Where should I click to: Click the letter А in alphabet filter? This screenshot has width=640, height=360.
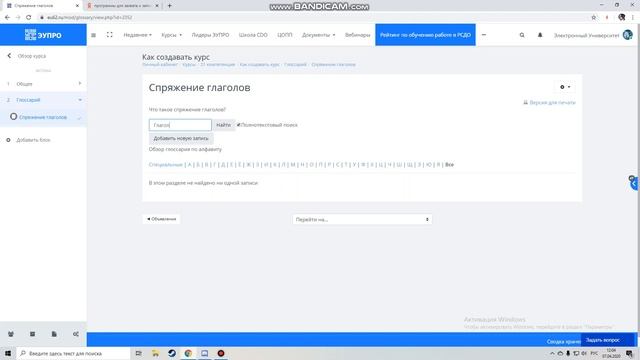click(x=189, y=164)
